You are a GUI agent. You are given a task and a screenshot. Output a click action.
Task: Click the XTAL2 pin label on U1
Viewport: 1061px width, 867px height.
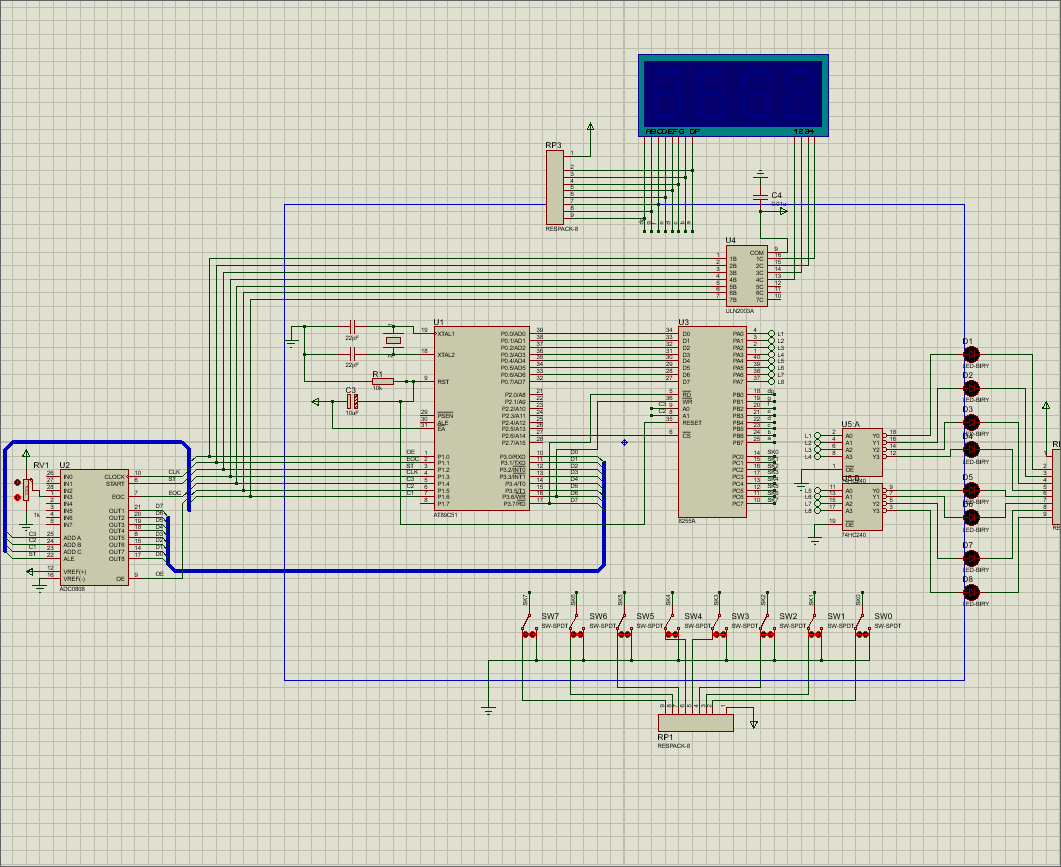(446, 355)
